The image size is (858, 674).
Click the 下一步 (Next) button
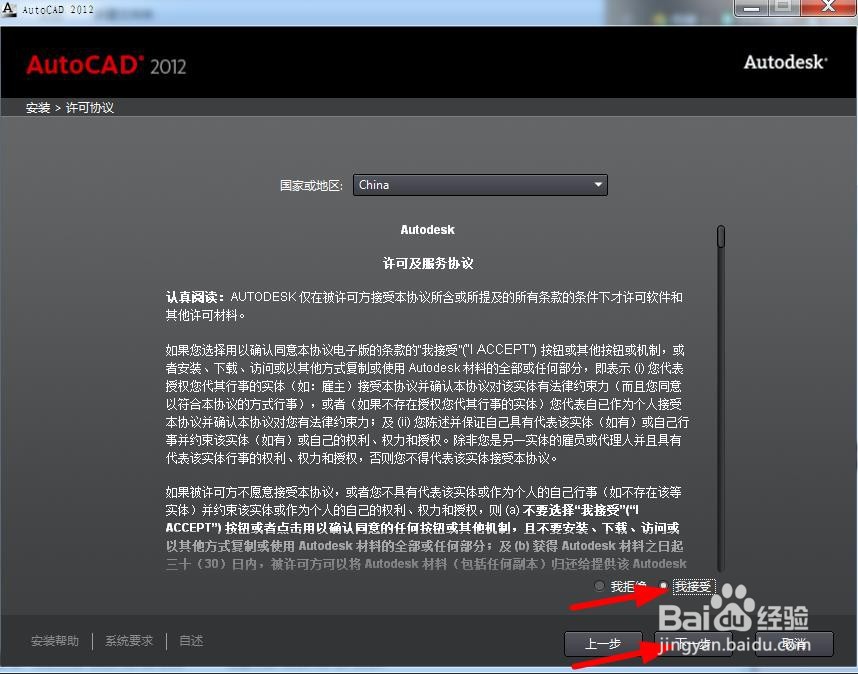[693, 644]
